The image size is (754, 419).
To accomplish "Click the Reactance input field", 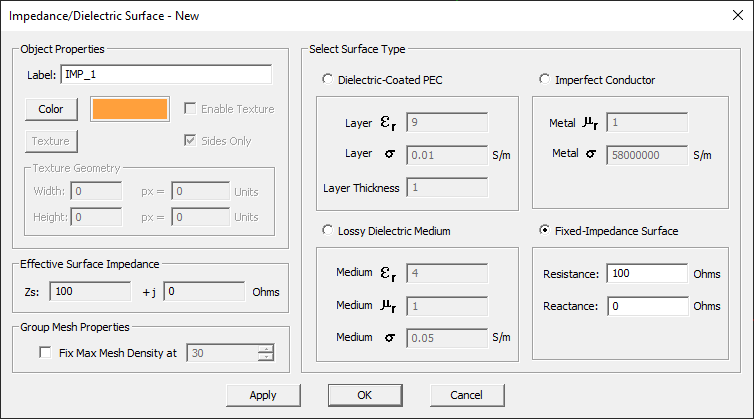I will (x=646, y=306).
